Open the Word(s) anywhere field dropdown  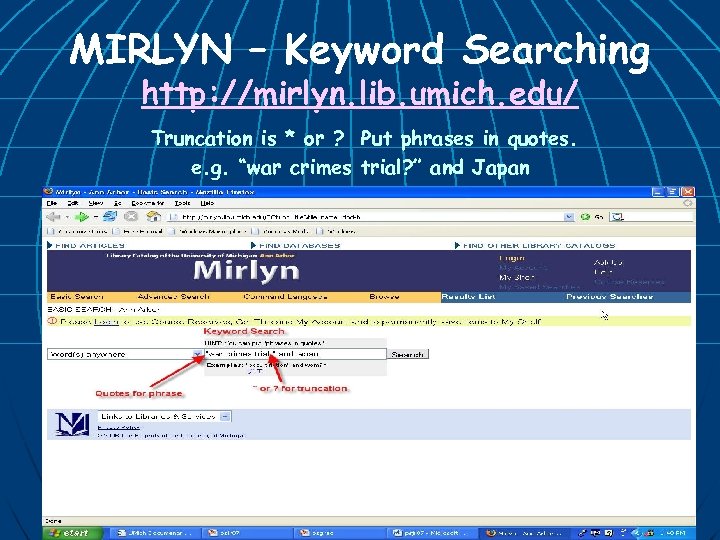click(197, 354)
